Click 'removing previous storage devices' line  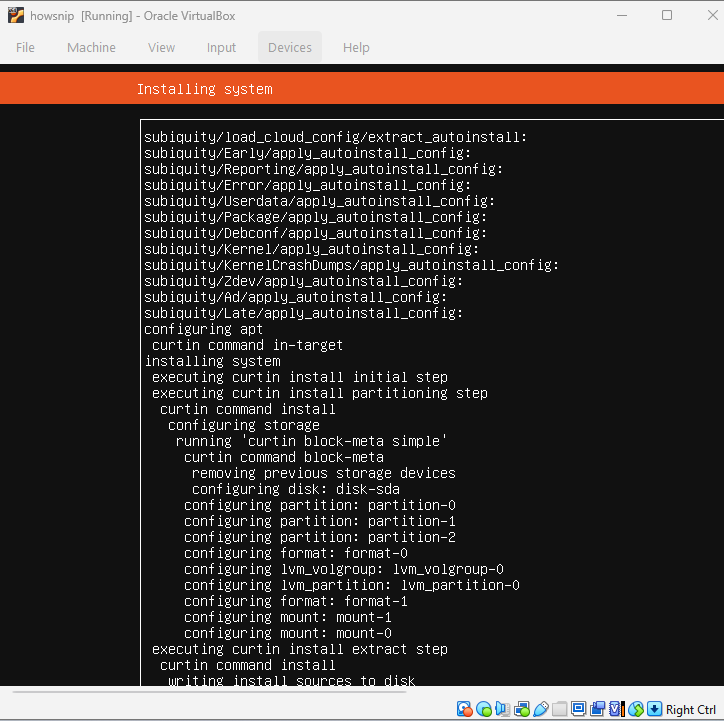(x=324, y=473)
